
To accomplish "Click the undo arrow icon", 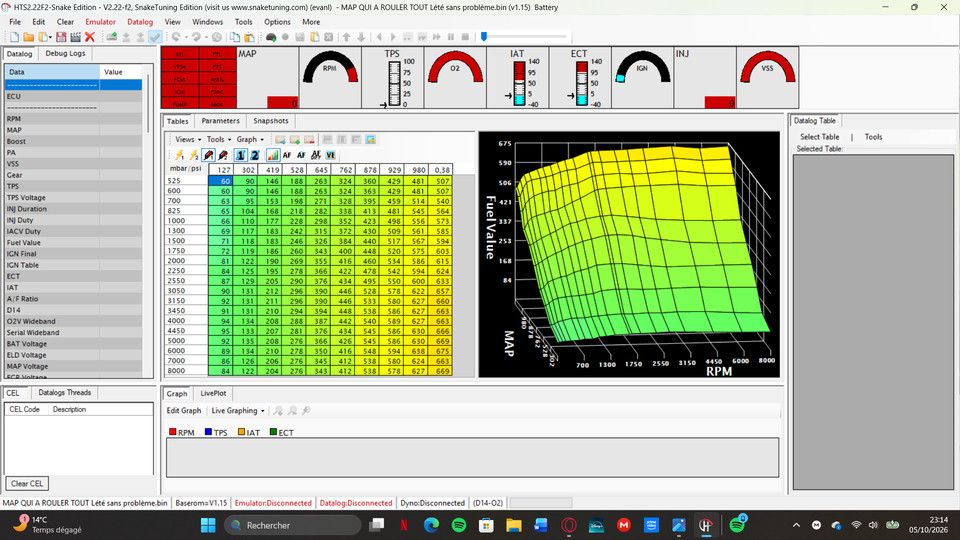I will [x=176, y=37].
